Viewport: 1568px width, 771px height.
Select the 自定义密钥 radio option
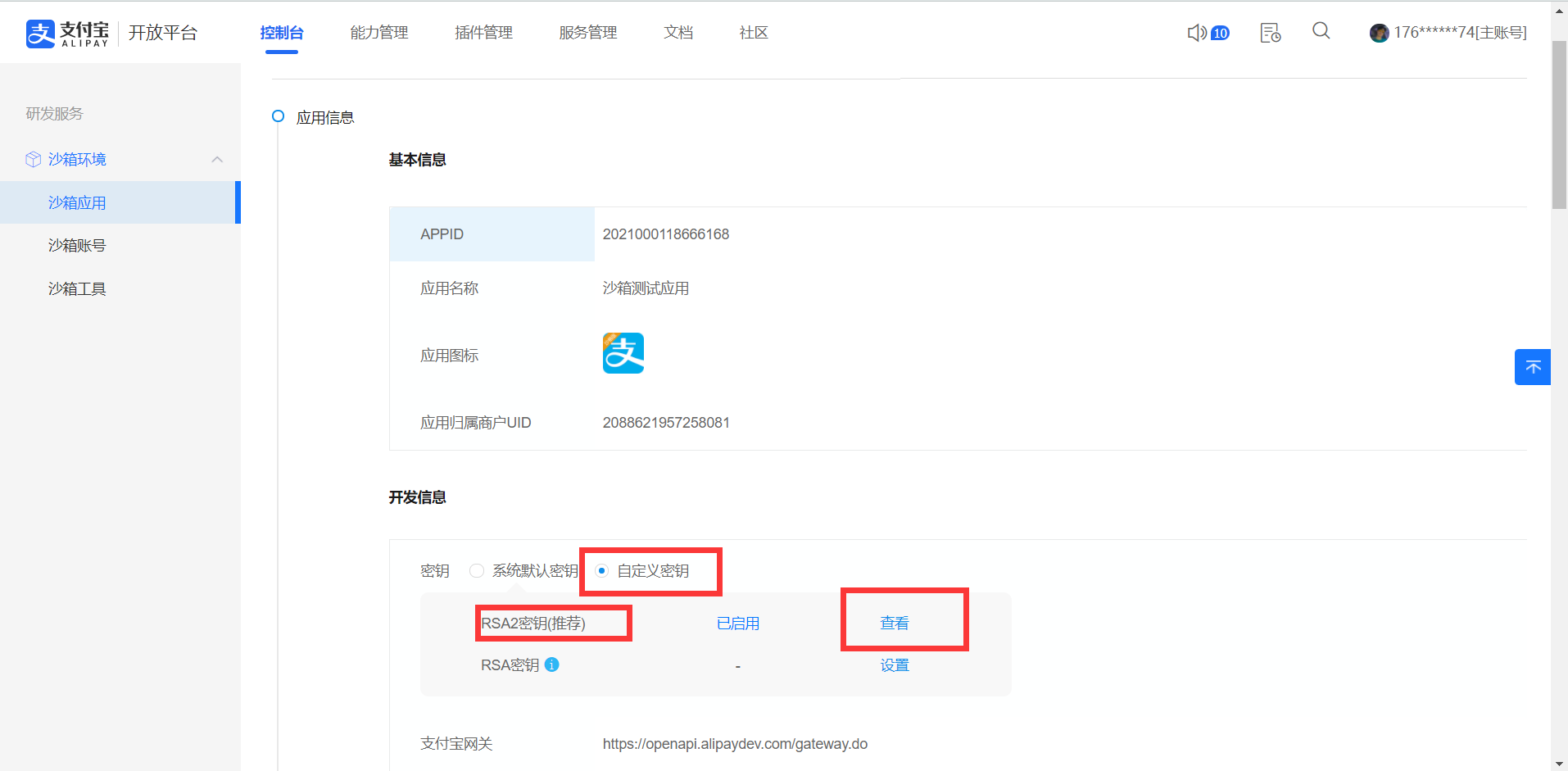[602, 570]
